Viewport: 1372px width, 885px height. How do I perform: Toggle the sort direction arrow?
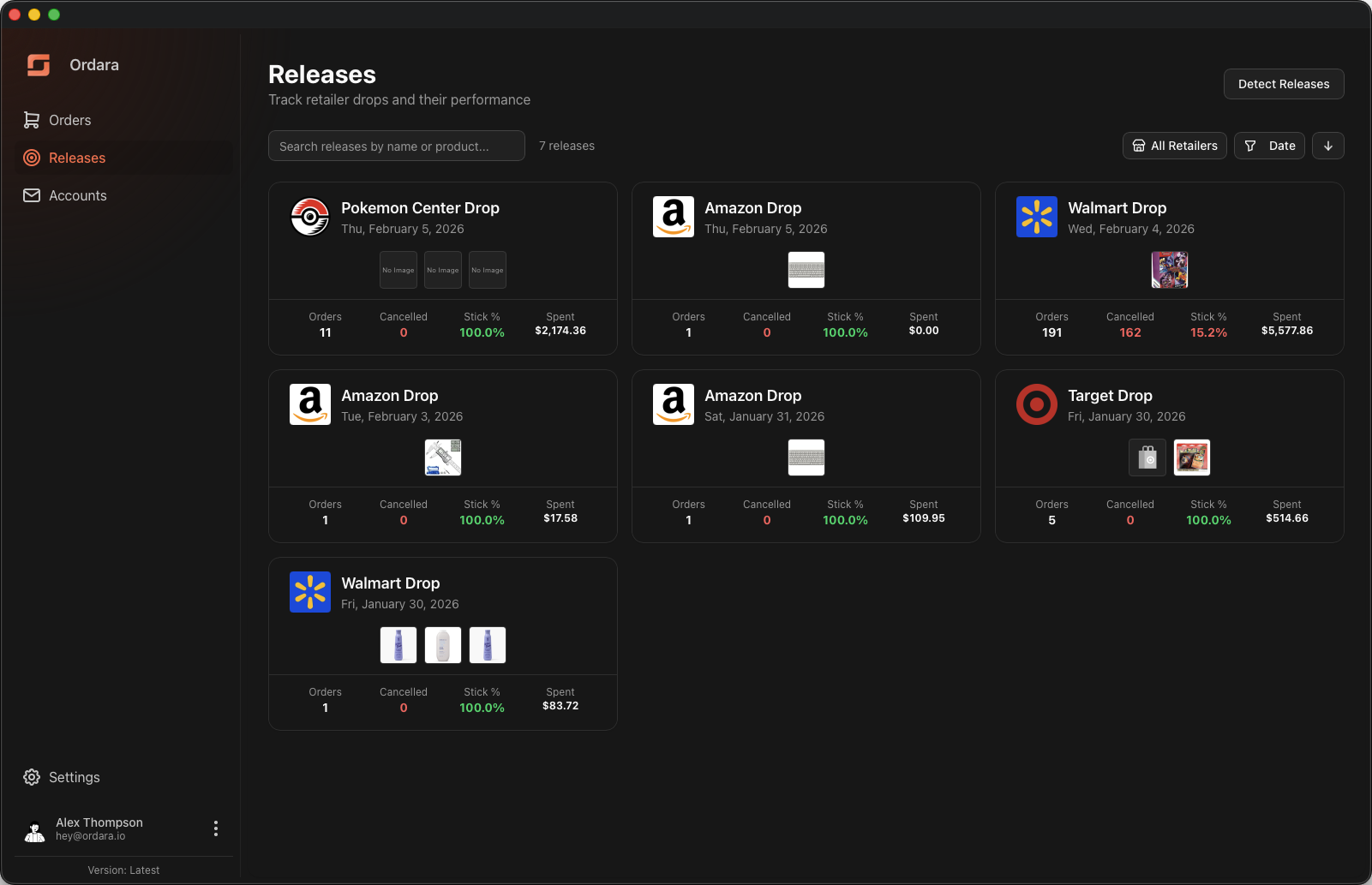(x=1327, y=146)
